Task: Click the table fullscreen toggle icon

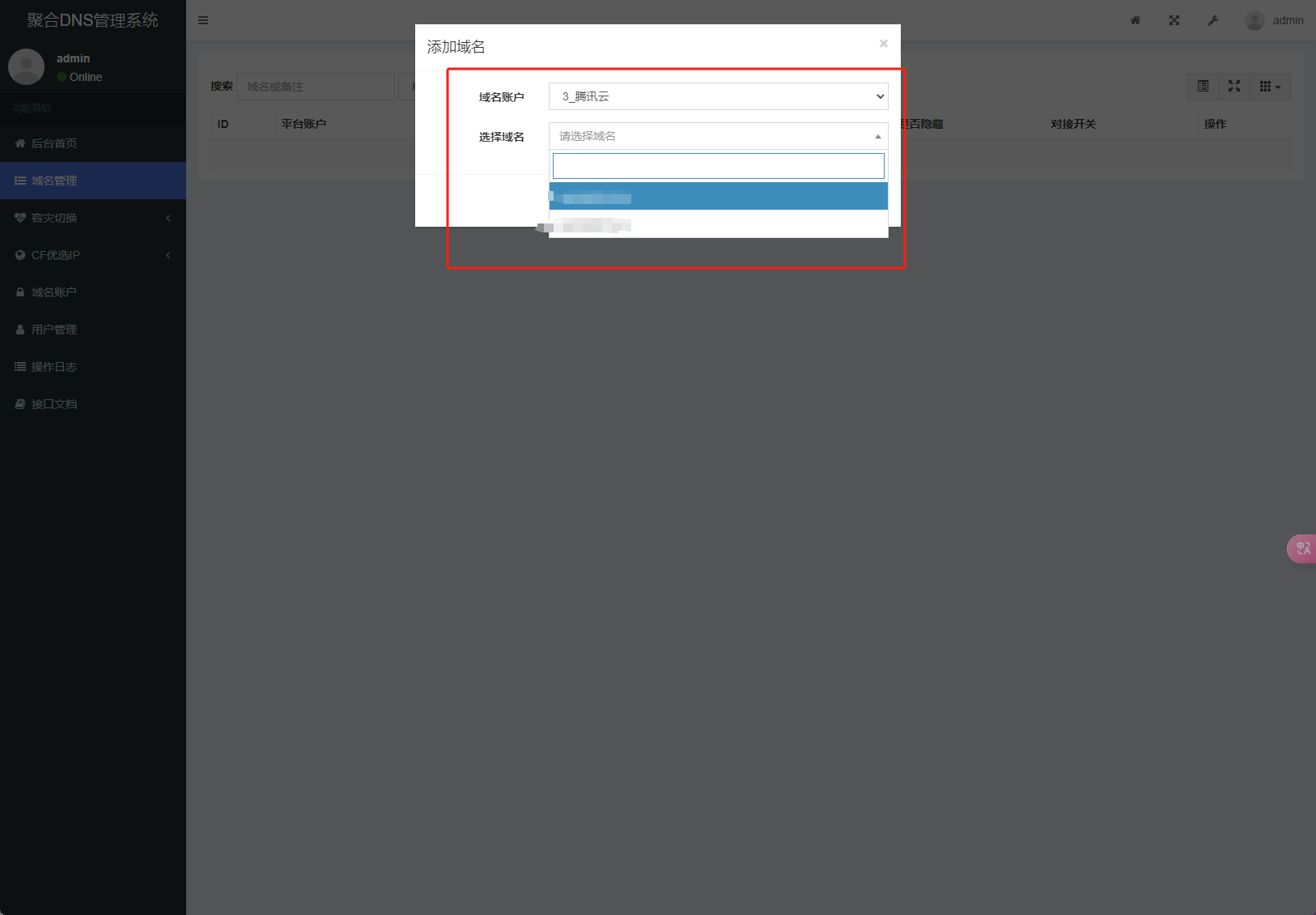Action: click(x=1234, y=87)
